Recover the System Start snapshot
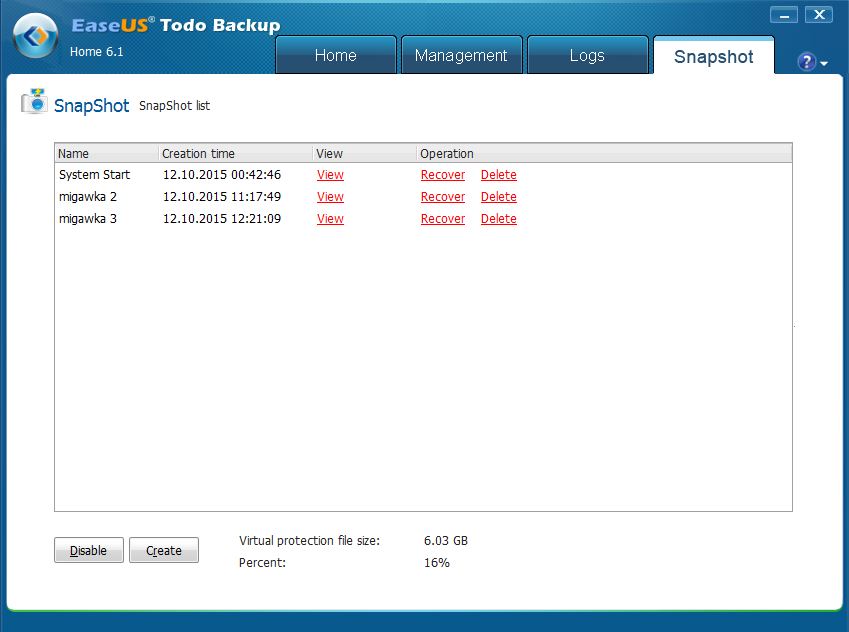Viewport: 849px width, 632px height. 443,175
